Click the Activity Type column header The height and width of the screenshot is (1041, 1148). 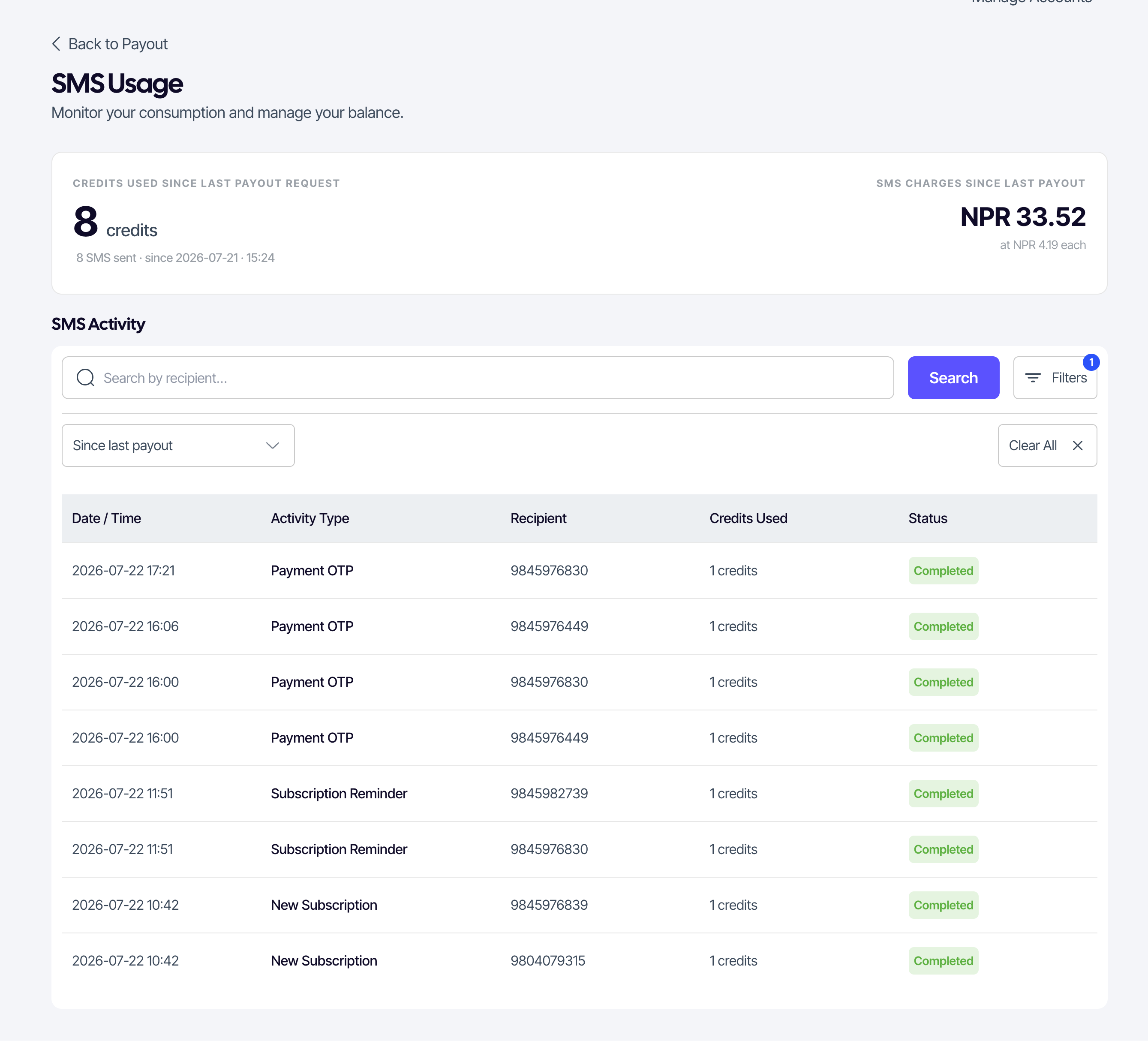coord(310,518)
